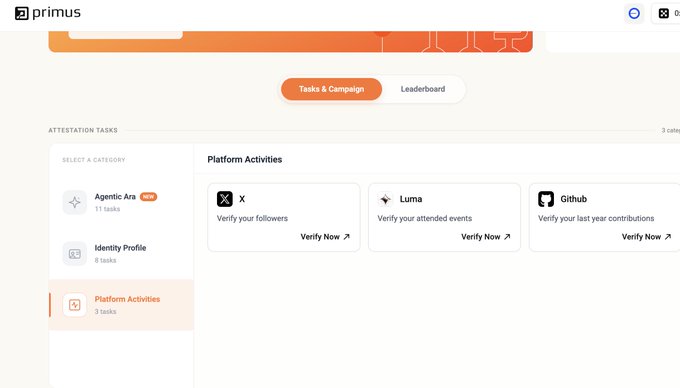Click the NEW badge beside Agentic Ara
The width and height of the screenshot is (680, 388).
pos(148,196)
